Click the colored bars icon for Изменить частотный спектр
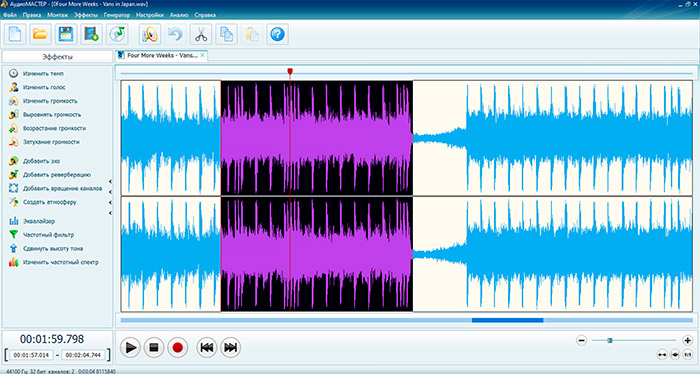Screen dimensions: 700x374 coord(14,262)
